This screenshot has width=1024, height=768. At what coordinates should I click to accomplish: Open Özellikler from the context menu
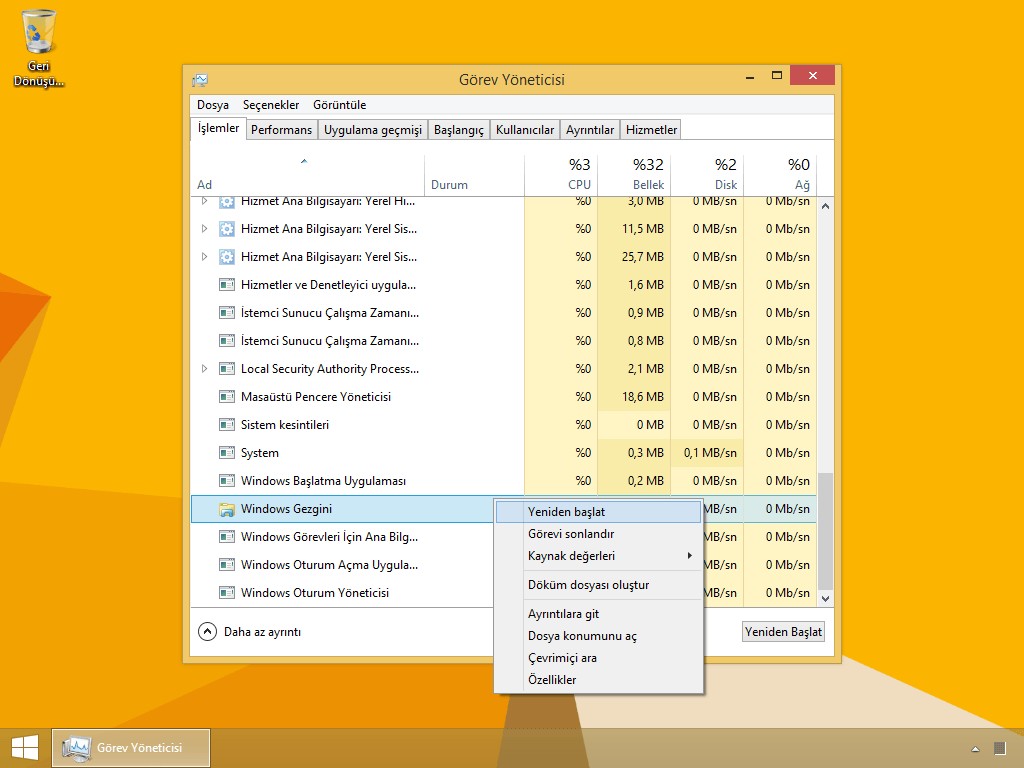point(599,680)
